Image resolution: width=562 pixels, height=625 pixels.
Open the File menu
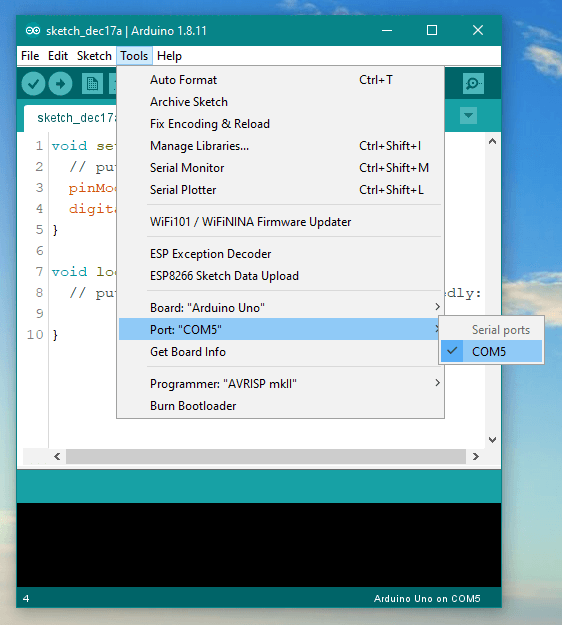click(x=30, y=56)
